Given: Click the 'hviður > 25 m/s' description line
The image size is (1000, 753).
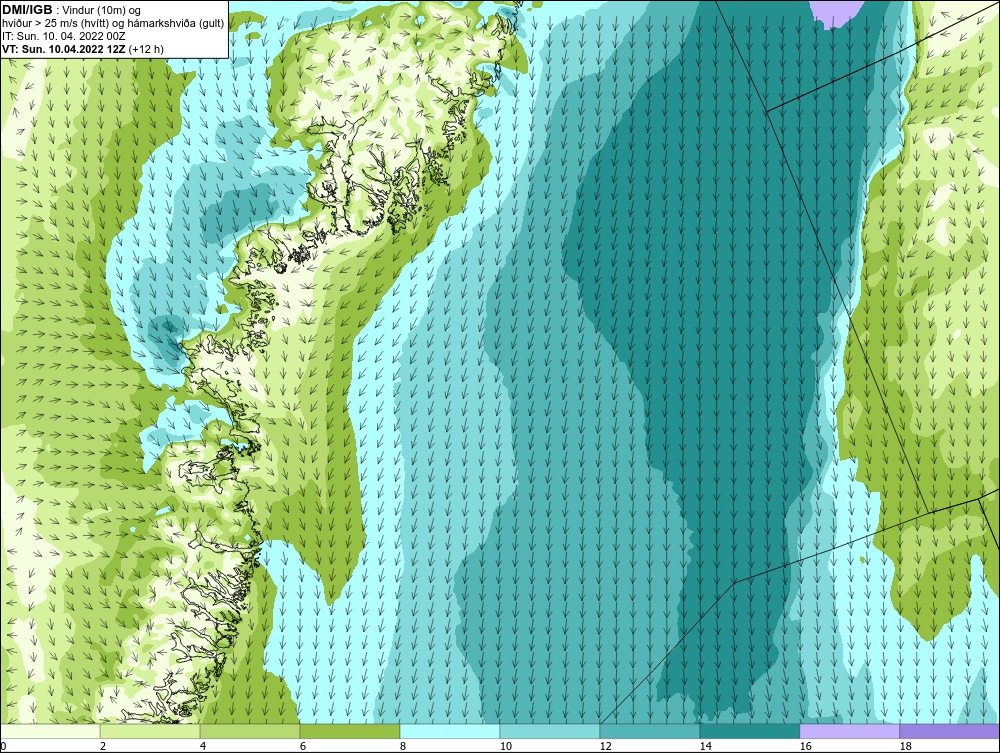Looking at the screenshot, I should [113, 24].
